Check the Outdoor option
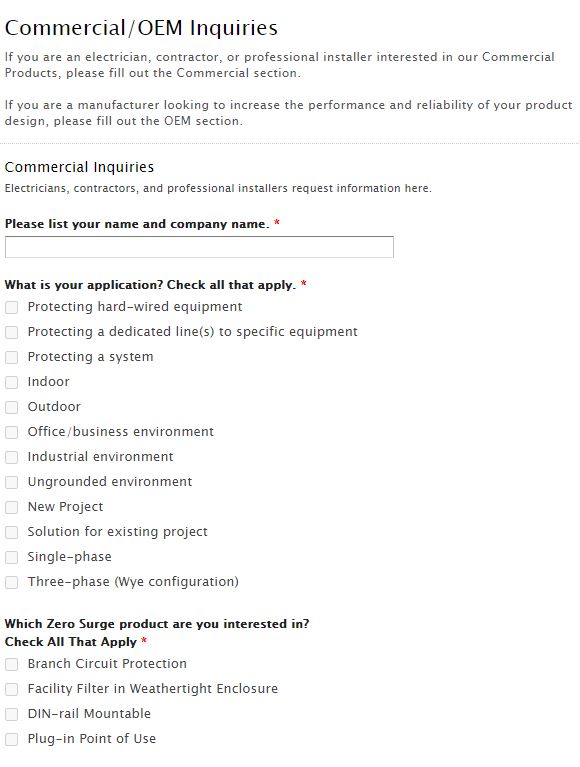 11,407
